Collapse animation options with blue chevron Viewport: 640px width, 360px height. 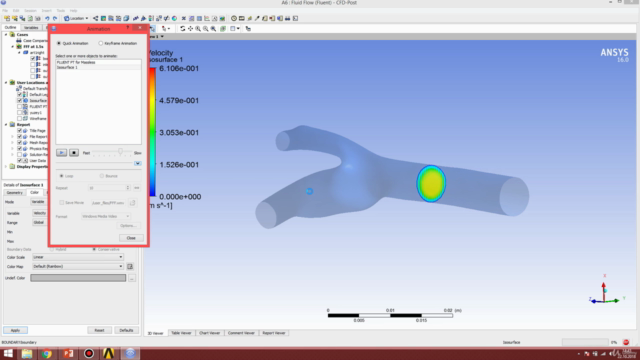click(x=138, y=163)
